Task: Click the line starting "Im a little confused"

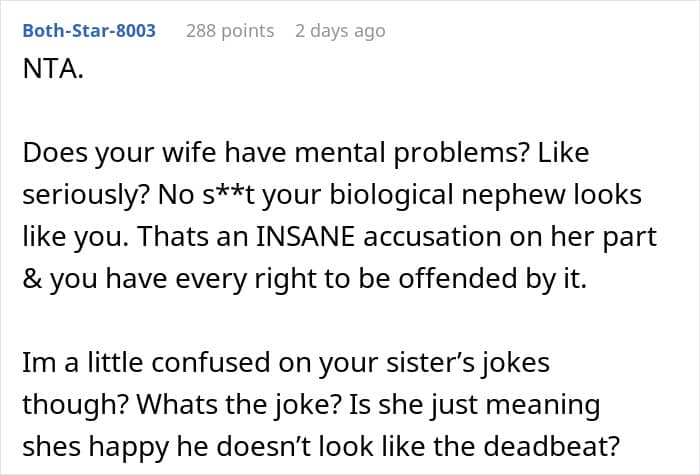Action: (x=150, y=364)
